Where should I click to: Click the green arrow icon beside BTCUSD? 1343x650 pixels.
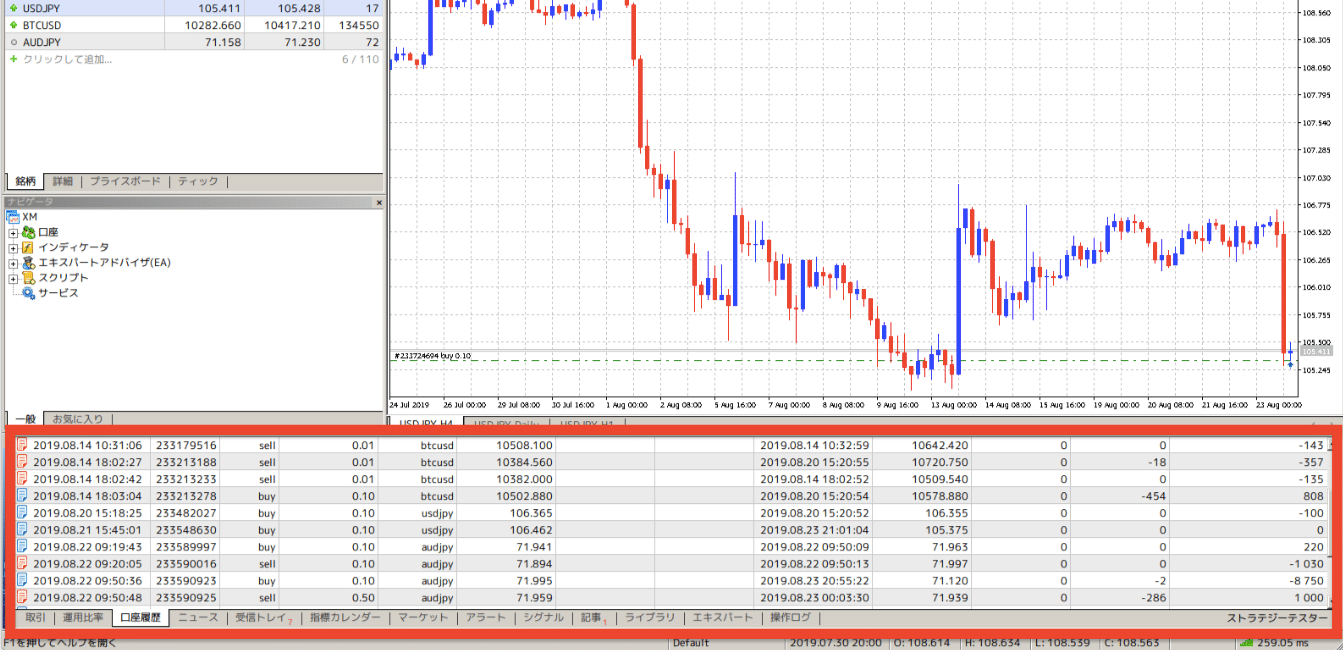(13, 25)
